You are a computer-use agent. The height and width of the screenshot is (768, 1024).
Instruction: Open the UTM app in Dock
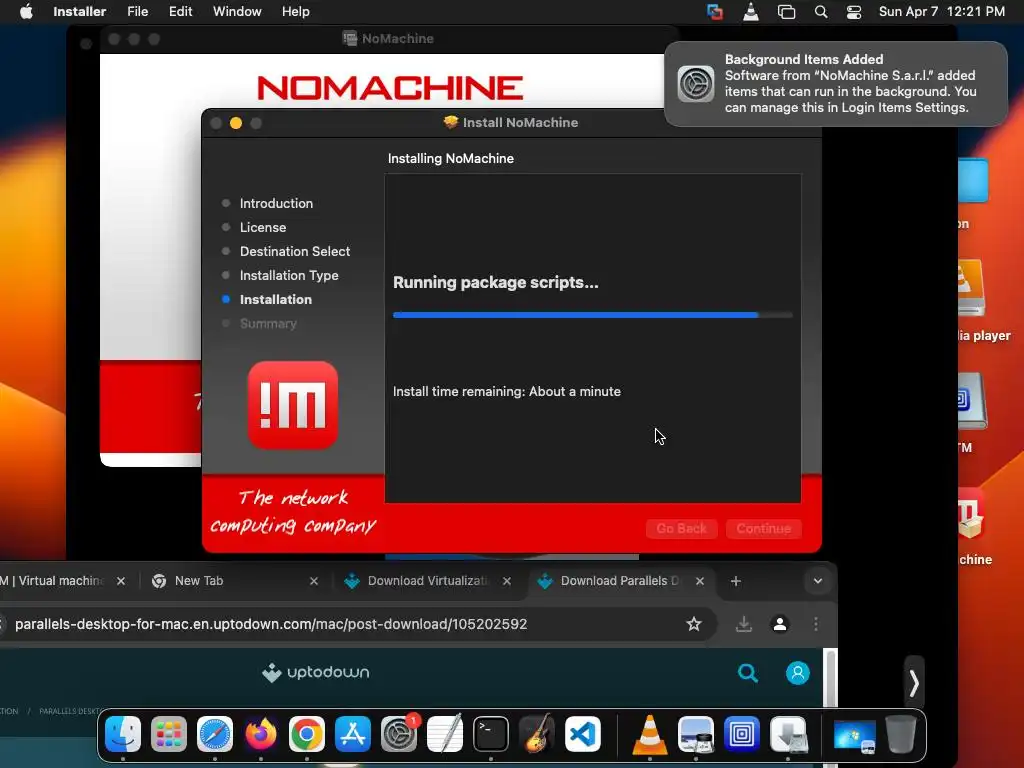[x=742, y=734]
